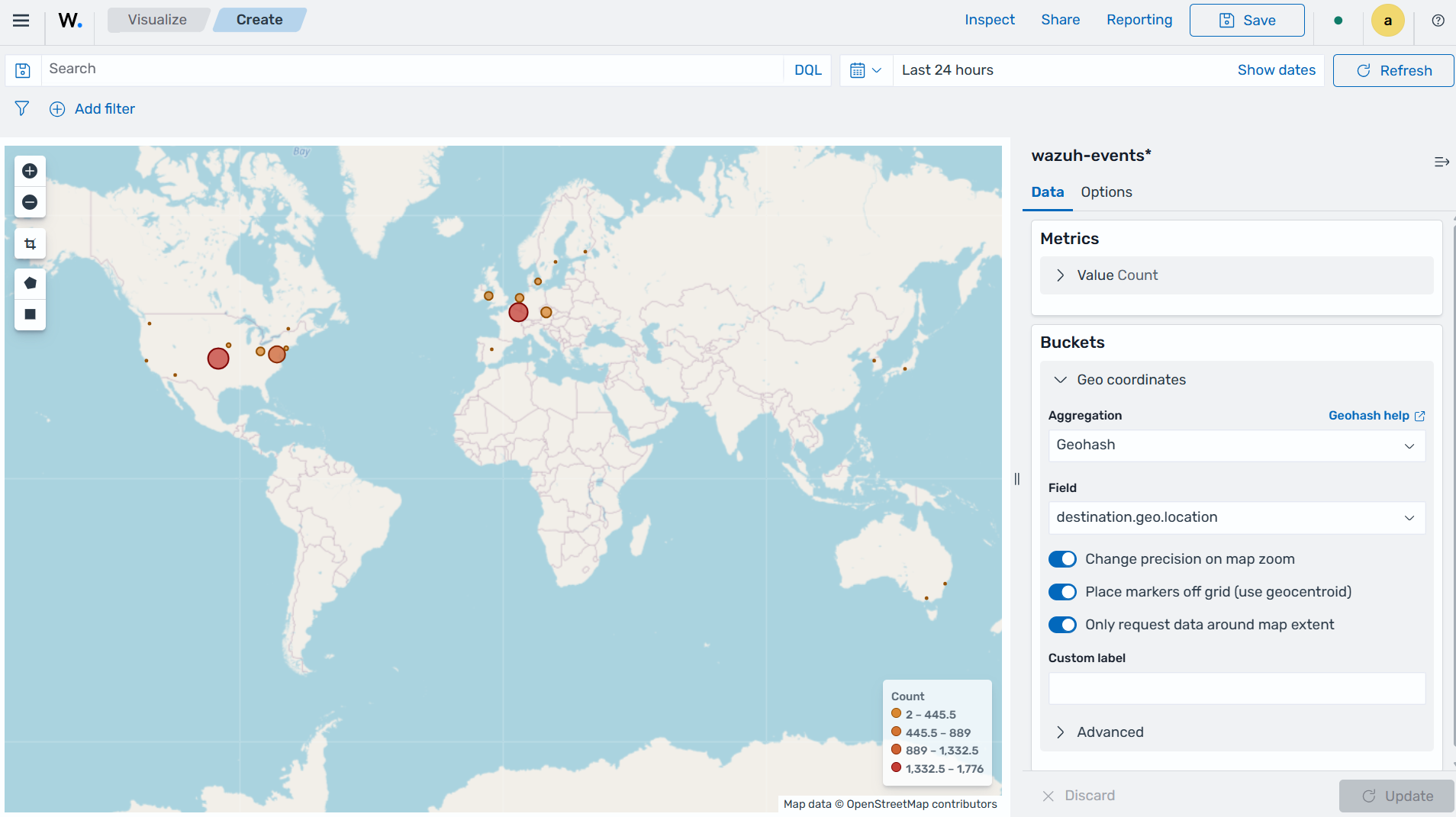Screen dimensions: 1456x817
Task: Open the saved queries disk icon
Action: [x=23, y=70]
